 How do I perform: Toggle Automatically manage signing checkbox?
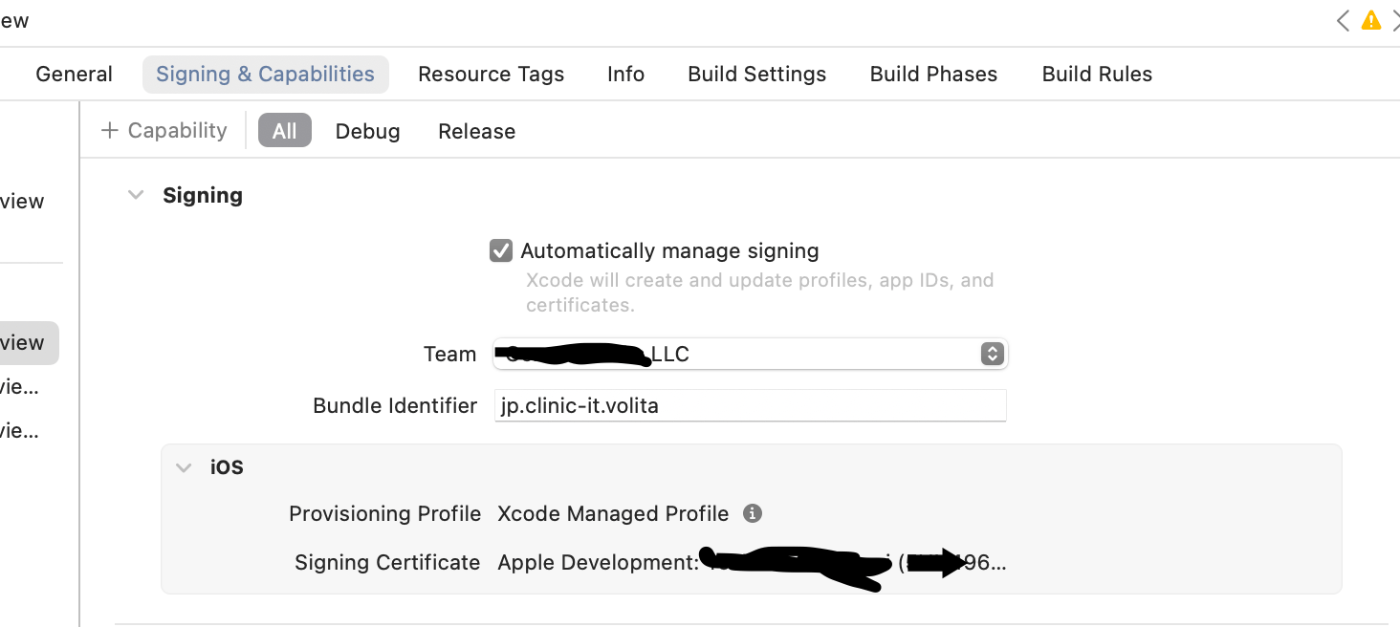tap(501, 250)
